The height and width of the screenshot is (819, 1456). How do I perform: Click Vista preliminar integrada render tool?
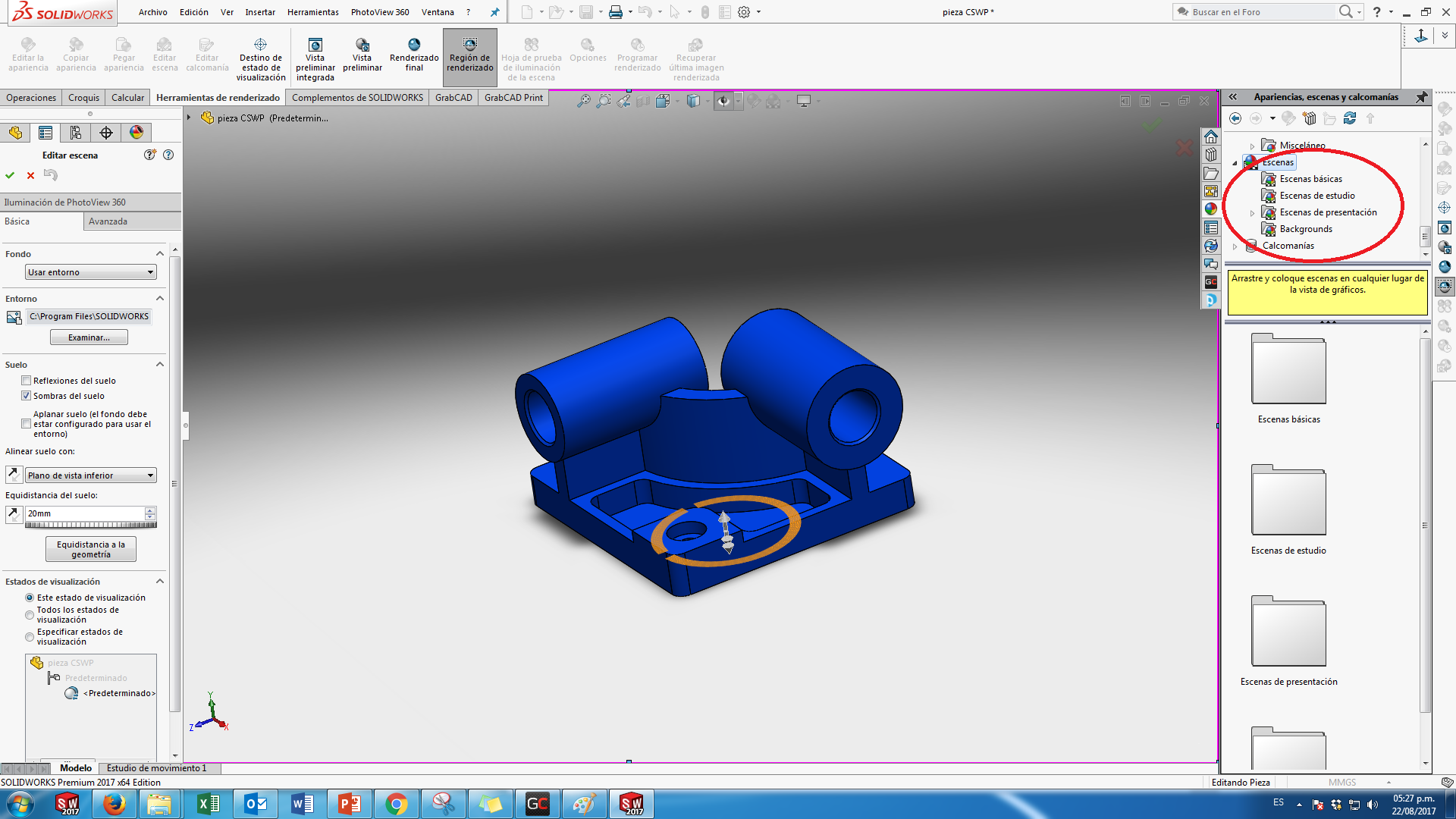[x=315, y=58]
